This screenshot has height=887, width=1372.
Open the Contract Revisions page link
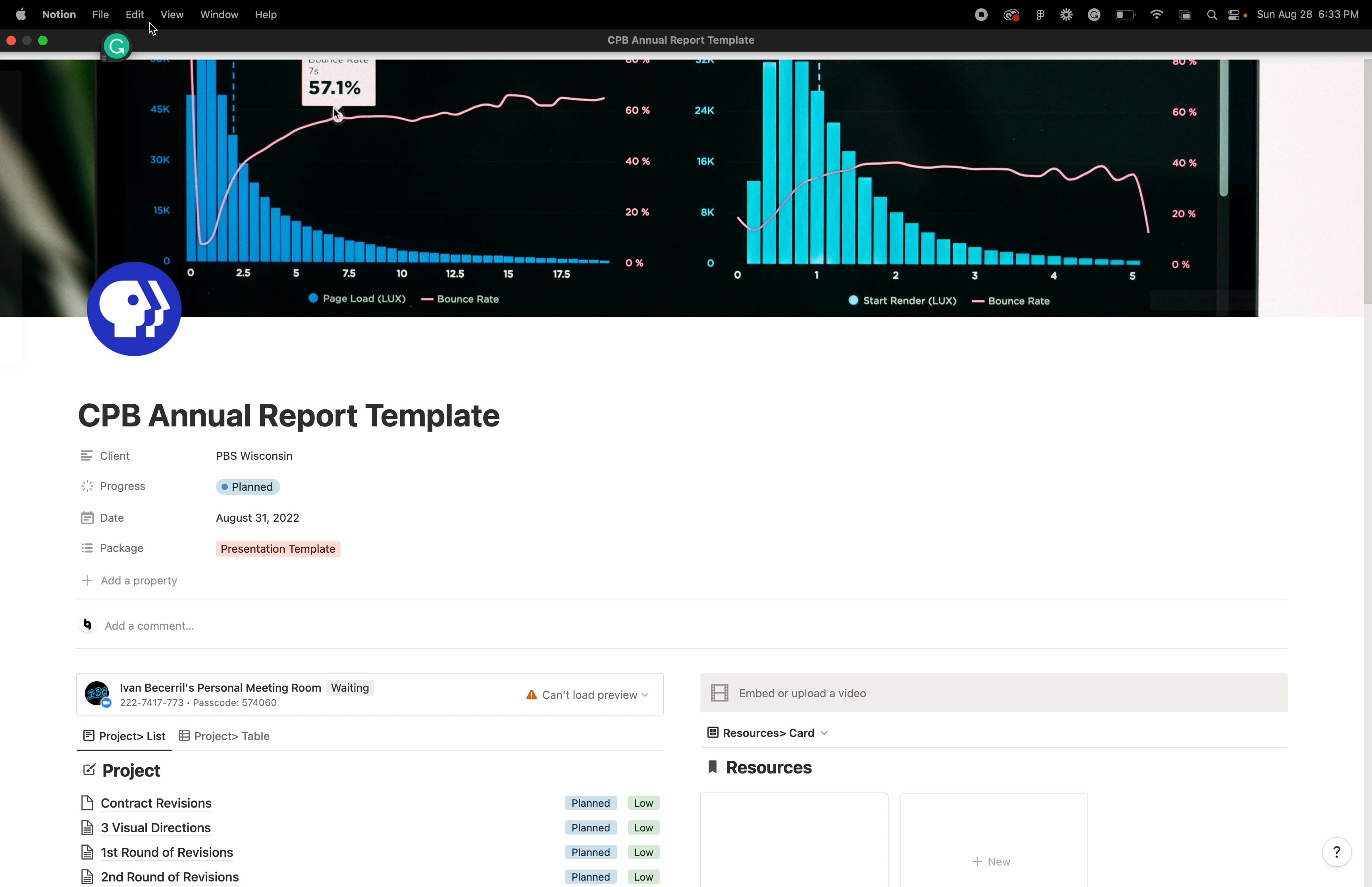(x=156, y=803)
